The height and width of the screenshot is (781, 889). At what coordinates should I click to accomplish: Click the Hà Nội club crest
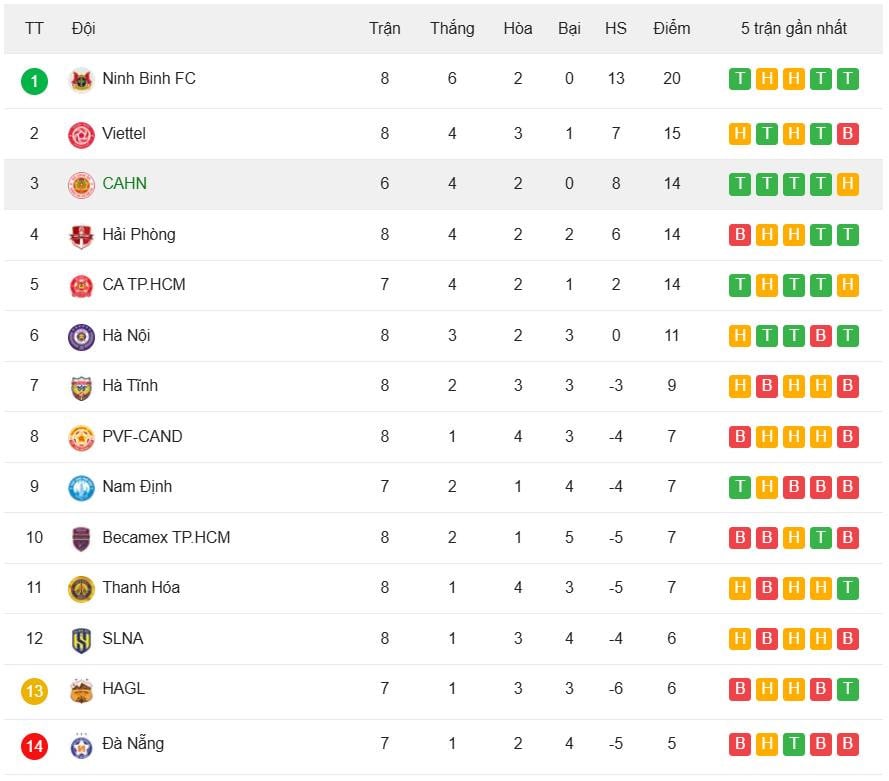pos(81,337)
